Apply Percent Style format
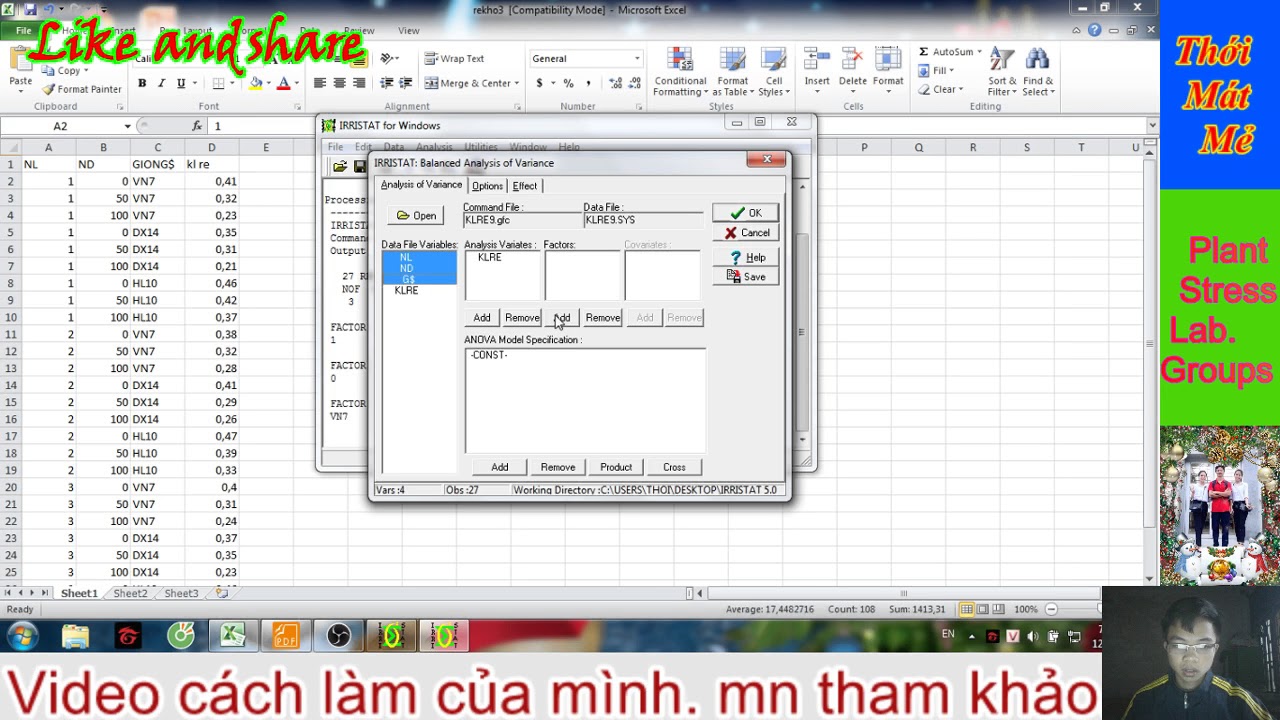Screen dimensions: 1280x720 568,83
